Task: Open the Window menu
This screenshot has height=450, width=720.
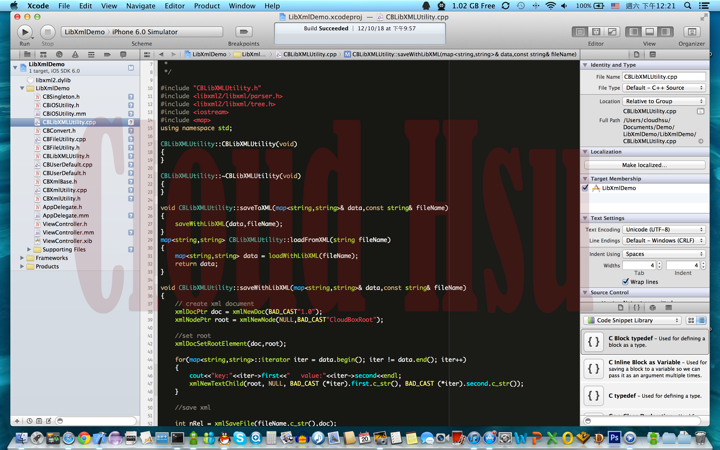Action: (242, 6)
